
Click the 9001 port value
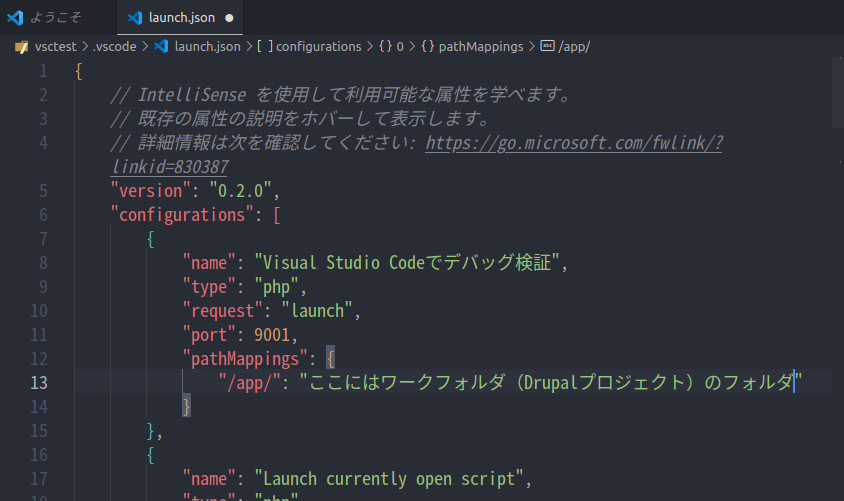coord(272,335)
